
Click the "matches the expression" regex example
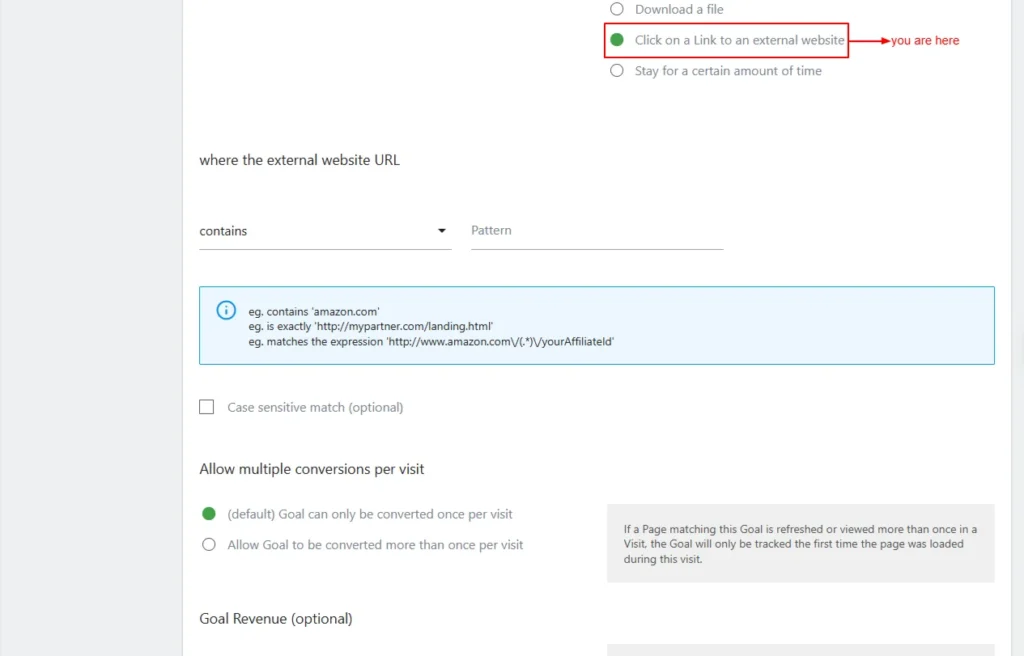[431, 341]
